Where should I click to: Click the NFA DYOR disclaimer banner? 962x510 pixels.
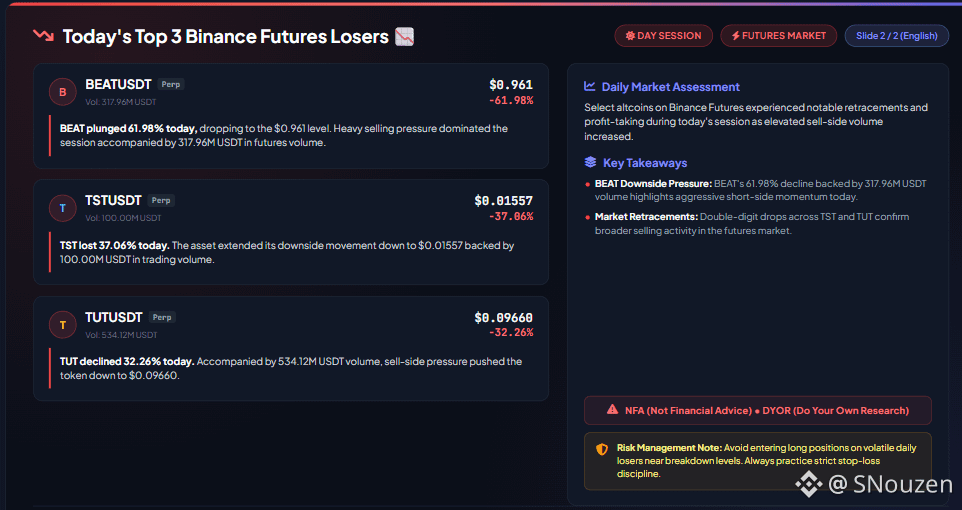coord(758,410)
